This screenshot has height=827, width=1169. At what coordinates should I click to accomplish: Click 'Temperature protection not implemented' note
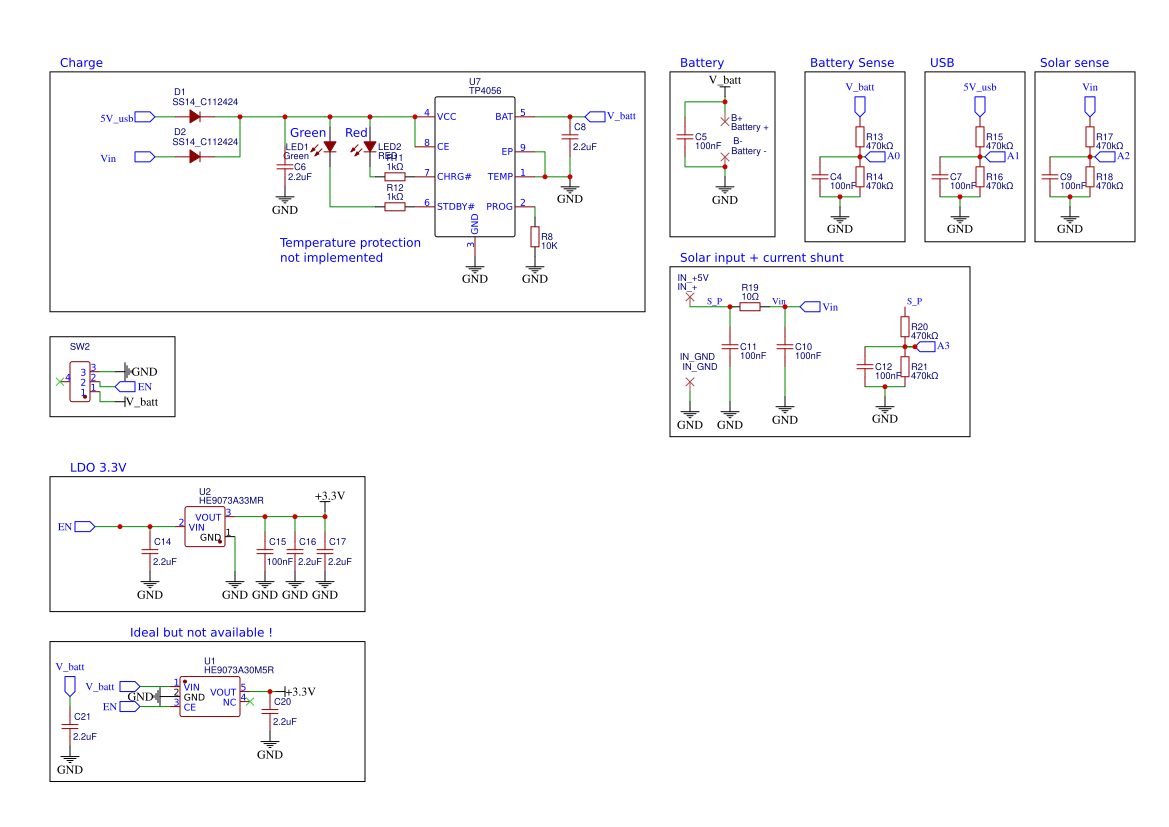pyautogui.click(x=350, y=250)
